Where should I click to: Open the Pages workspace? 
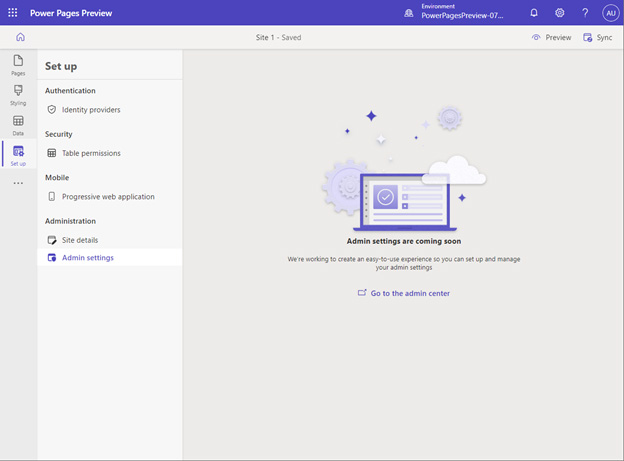[18, 65]
